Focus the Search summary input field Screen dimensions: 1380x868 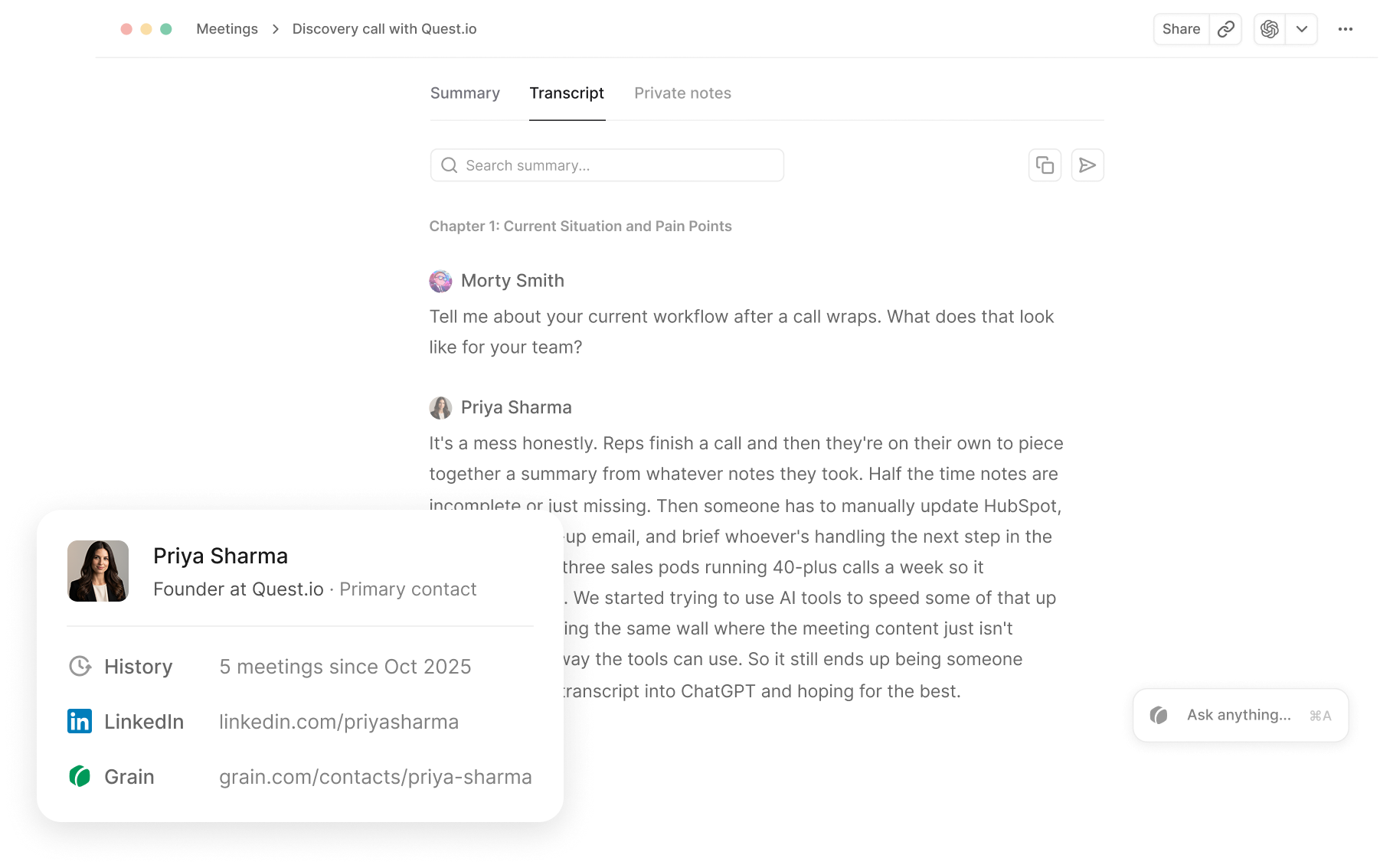(x=607, y=165)
